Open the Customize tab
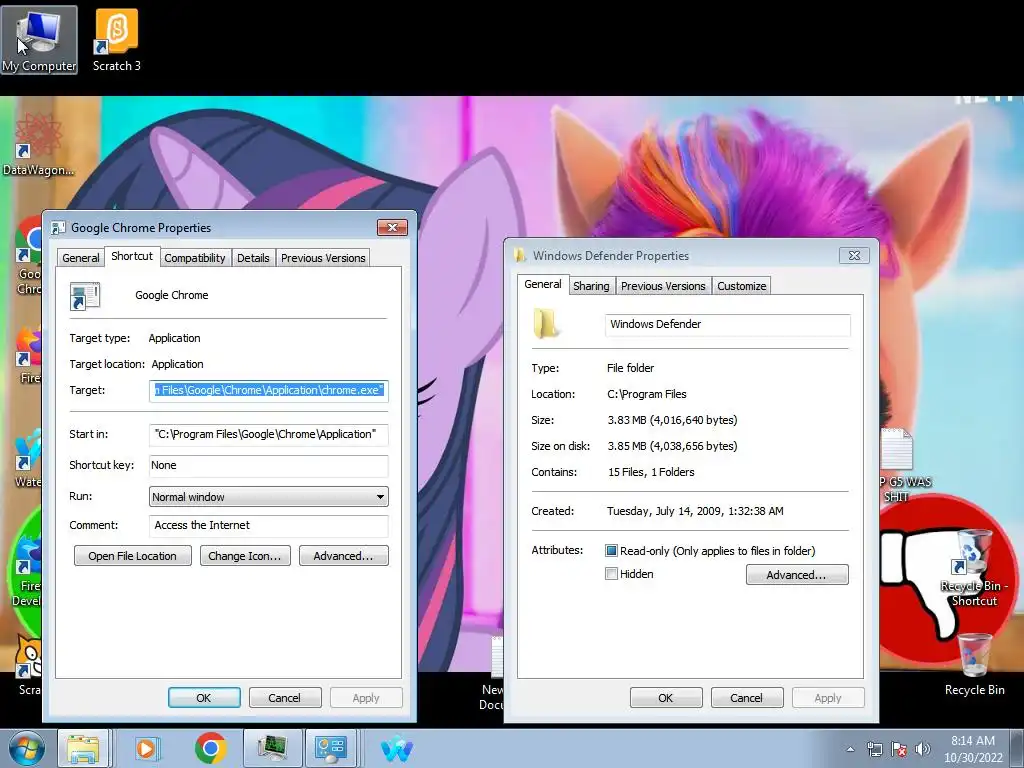 [x=741, y=286]
